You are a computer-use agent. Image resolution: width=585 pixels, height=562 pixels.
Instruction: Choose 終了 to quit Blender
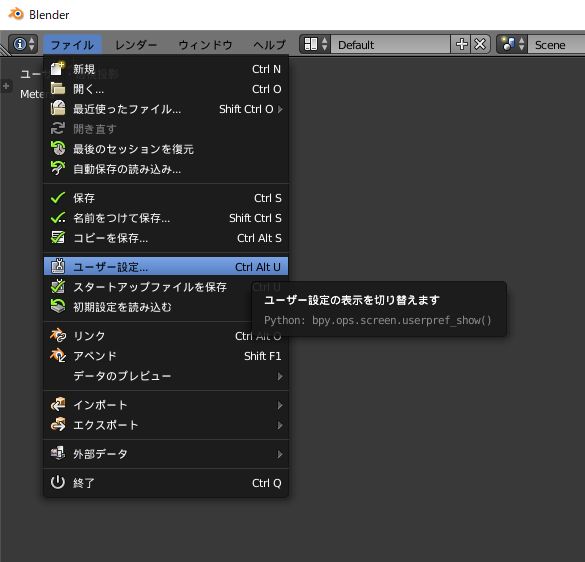tap(166, 483)
